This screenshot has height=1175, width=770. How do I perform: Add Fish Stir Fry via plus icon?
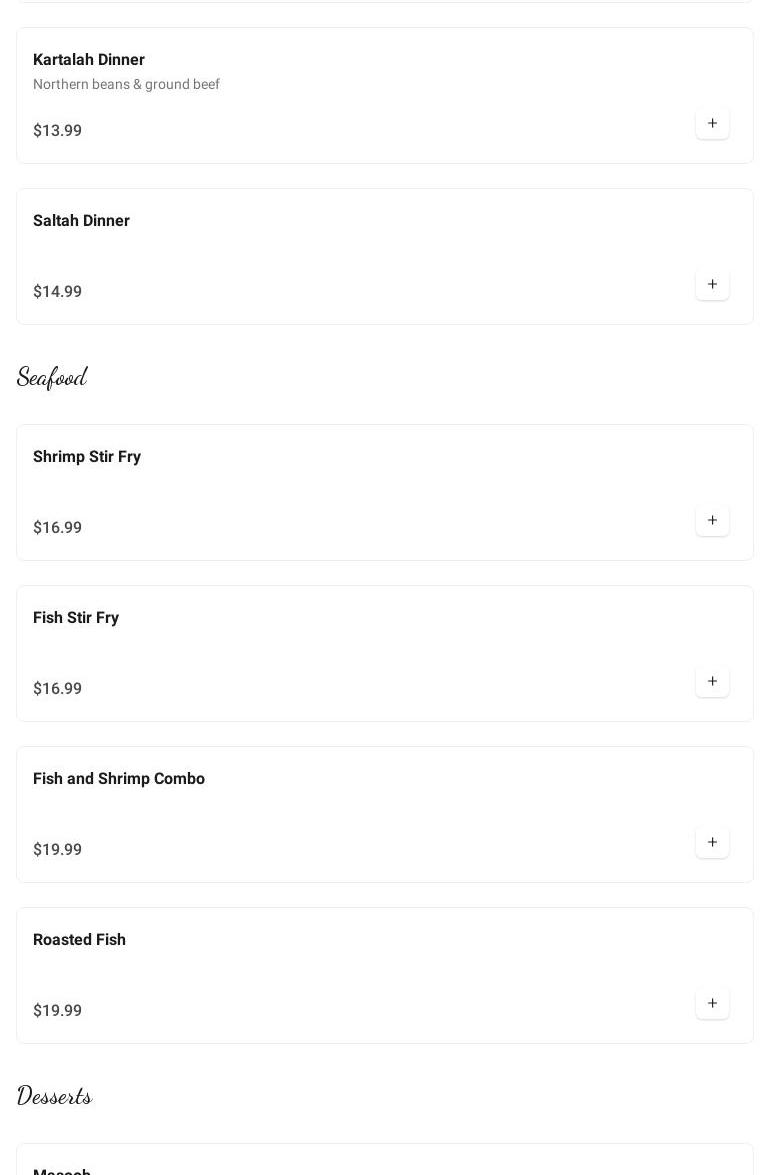pos(712,682)
